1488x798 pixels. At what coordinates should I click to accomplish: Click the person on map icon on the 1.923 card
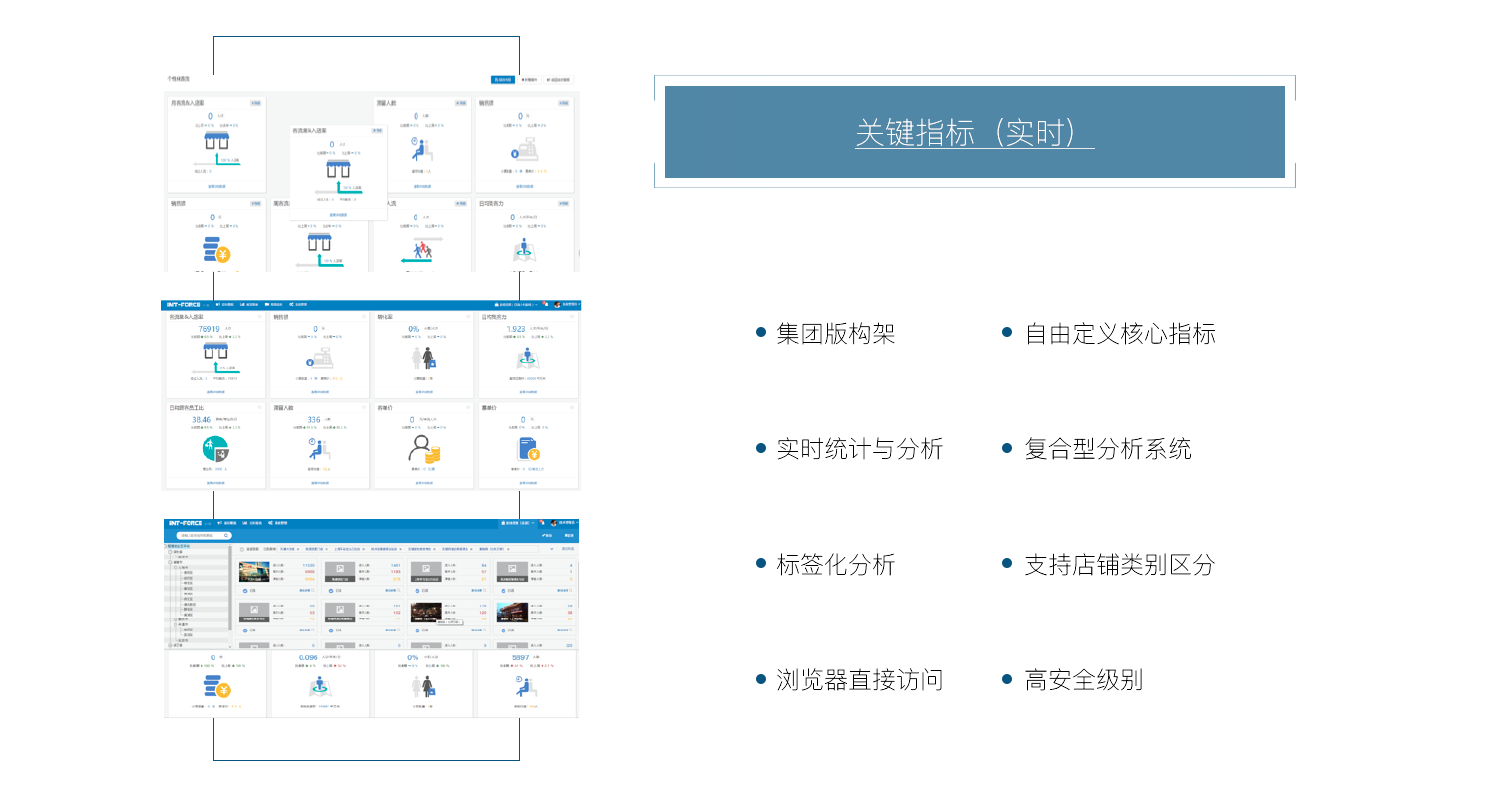pyautogui.click(x=527, y=358)
